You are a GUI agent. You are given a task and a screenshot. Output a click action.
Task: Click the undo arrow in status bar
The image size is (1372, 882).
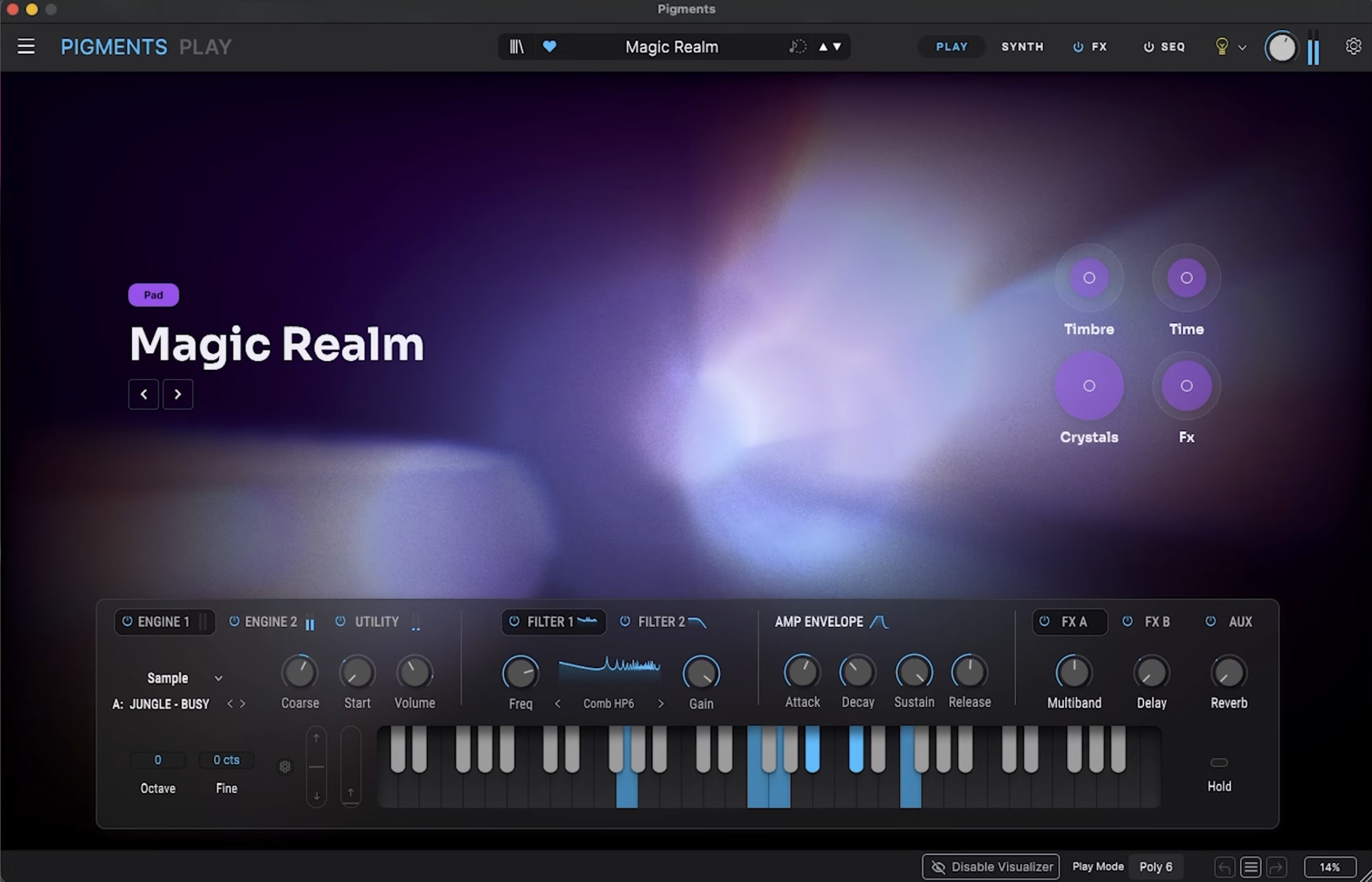point(1224,867)
